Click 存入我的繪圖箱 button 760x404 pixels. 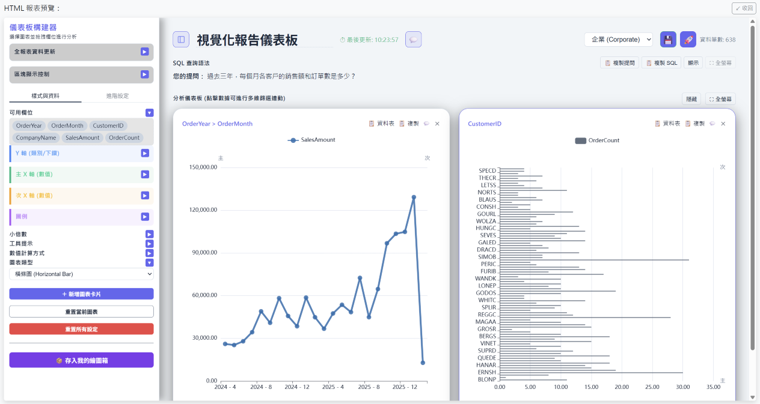point(81,360)
